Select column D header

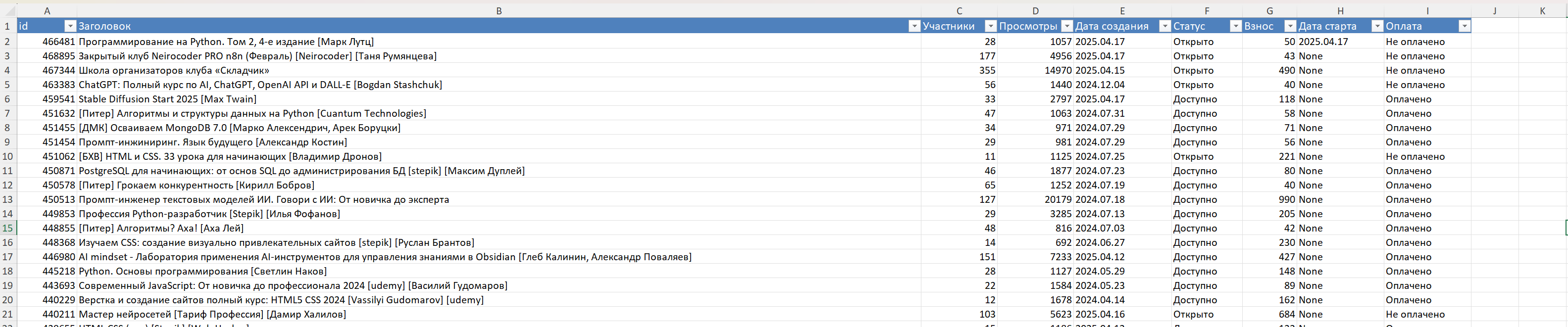coord(1035,11)
